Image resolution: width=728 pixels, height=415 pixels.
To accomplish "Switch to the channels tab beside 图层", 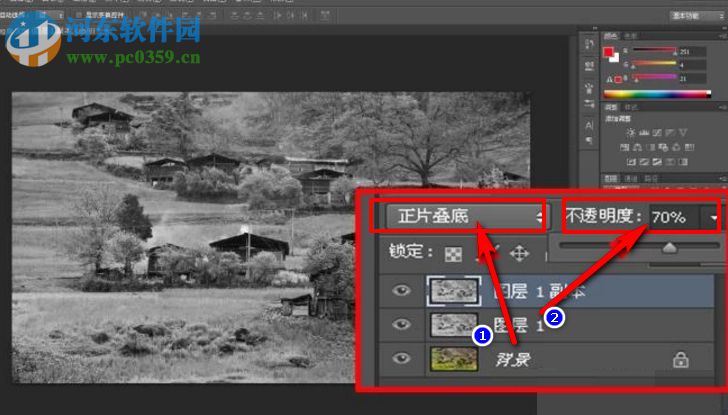I will coord(631,179).
